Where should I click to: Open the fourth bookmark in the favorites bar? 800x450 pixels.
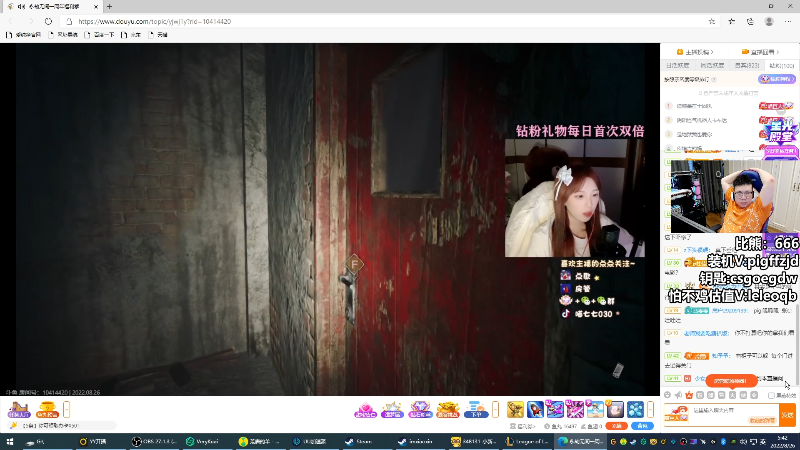[131, 35]
